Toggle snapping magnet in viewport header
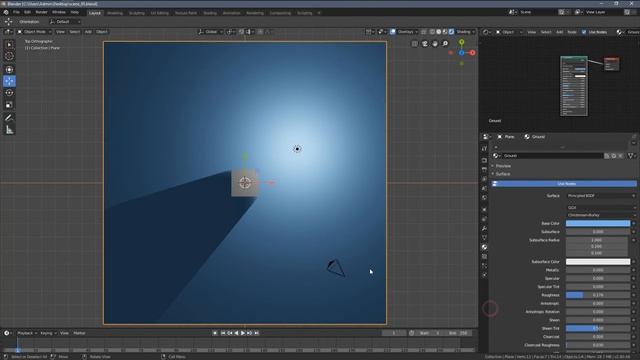This screenshot has width=640, height=360. click(241, 32)
